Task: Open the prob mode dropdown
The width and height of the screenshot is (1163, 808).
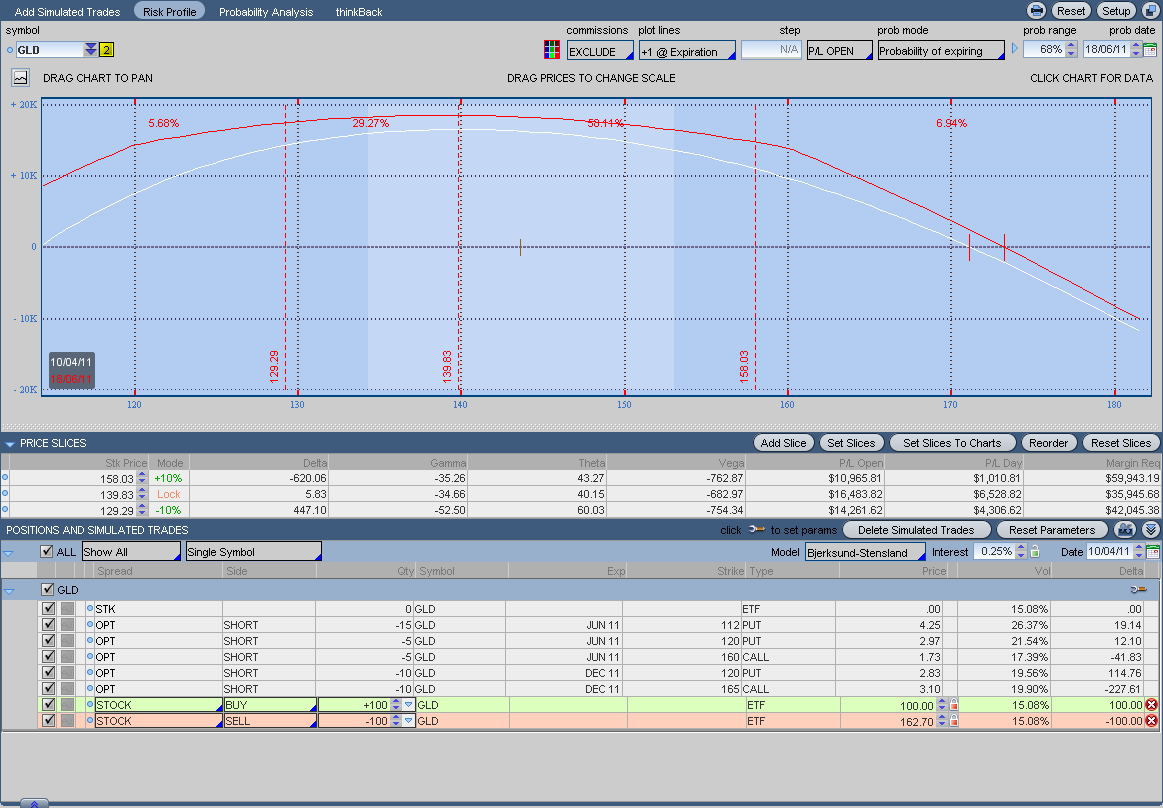Action: click(941, 51)
